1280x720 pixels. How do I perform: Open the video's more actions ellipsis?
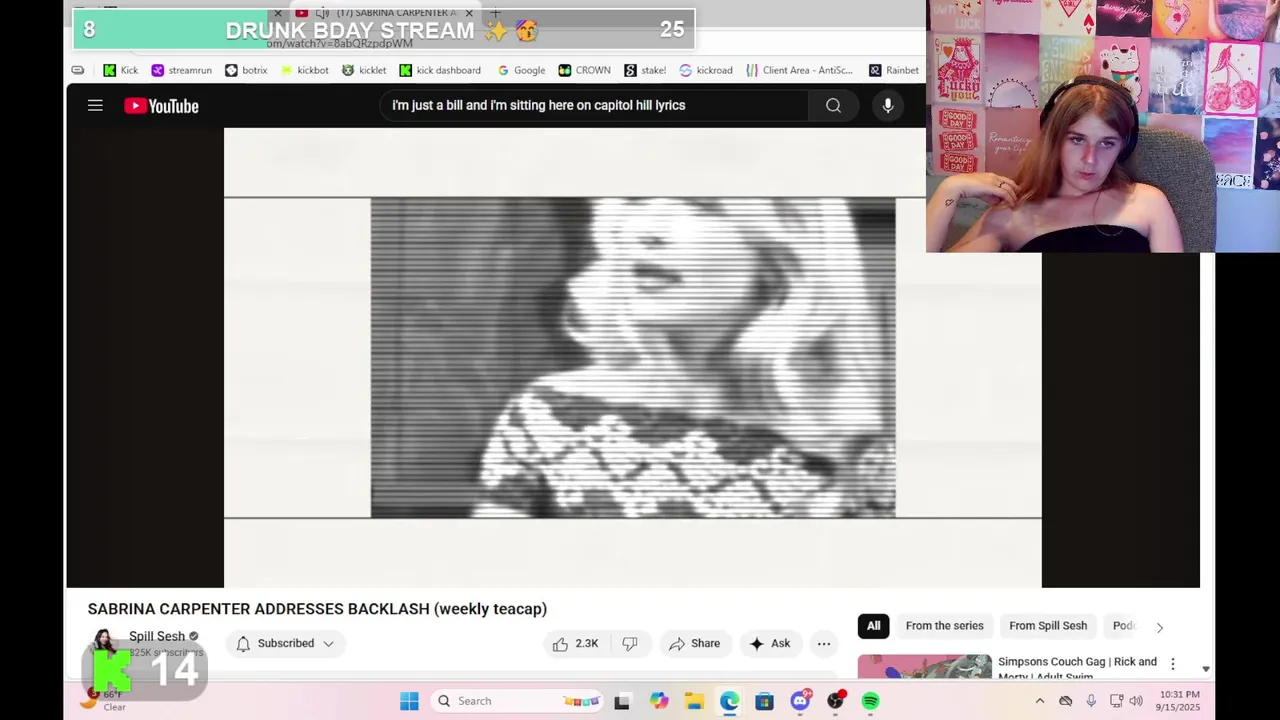(x=823, y=643)
